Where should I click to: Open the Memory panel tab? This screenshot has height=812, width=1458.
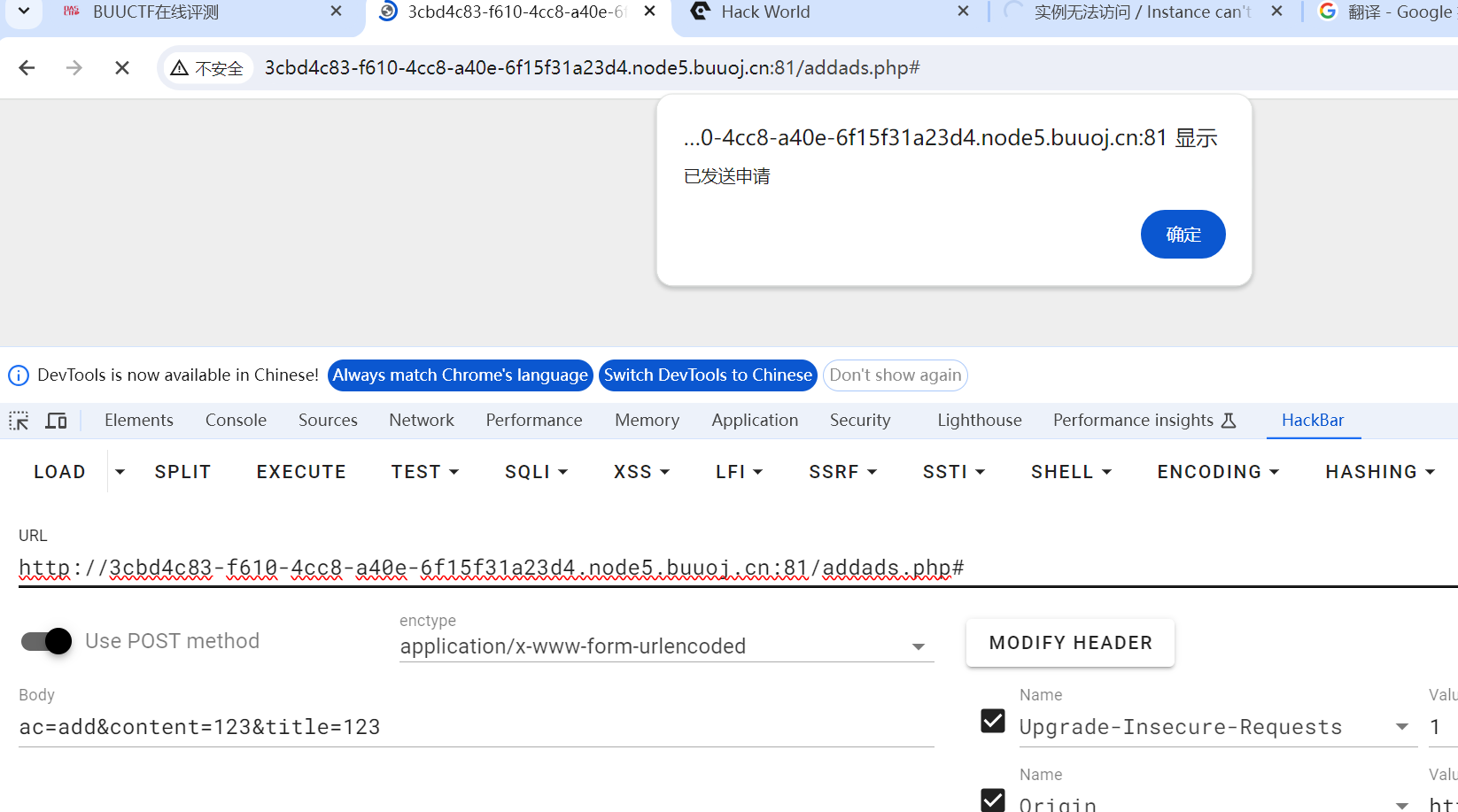[x=648, y=421]
